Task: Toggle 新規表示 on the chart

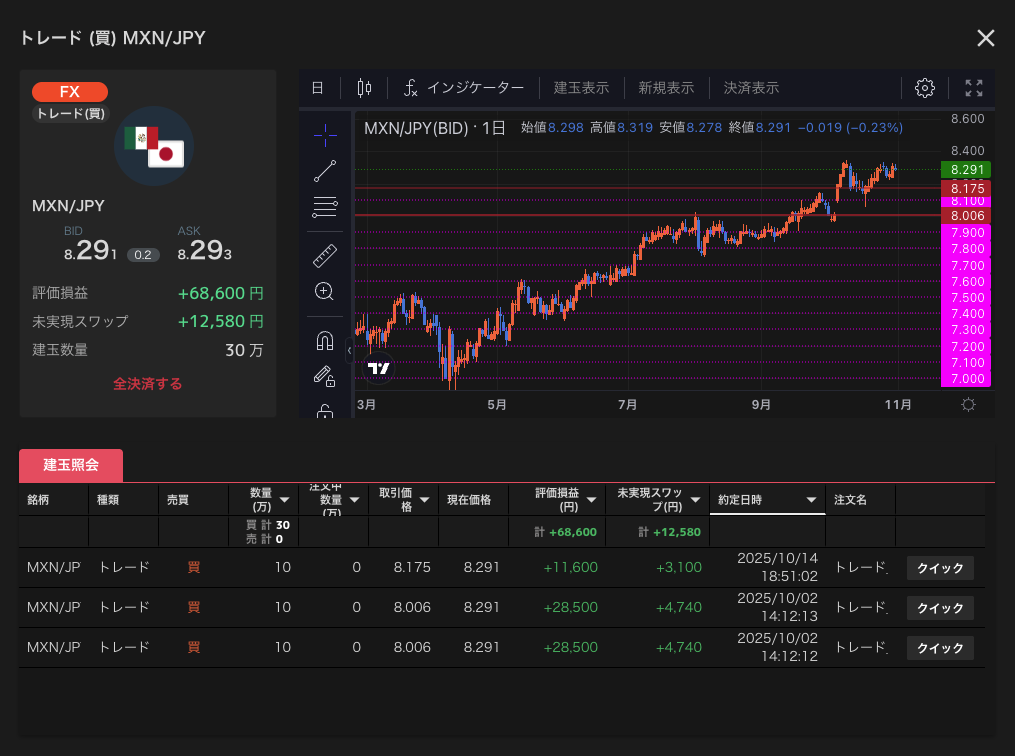Action: tap(666, 88)
